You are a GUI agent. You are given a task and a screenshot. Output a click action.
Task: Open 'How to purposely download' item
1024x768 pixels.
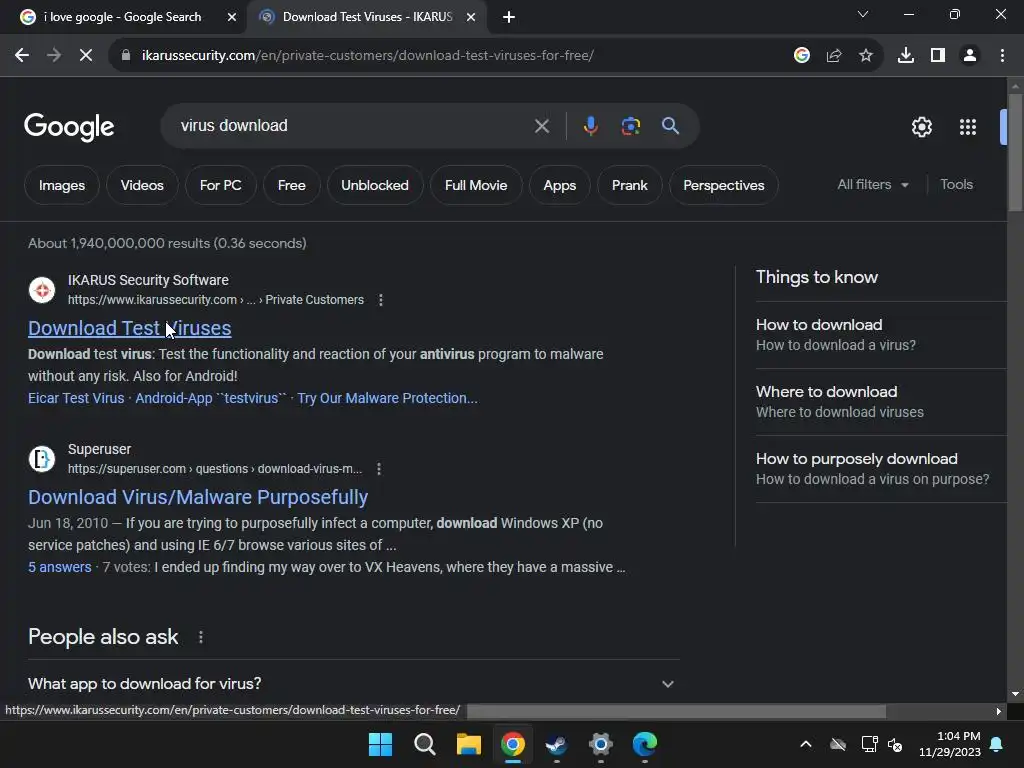pyautogui.click(x=880, y=469)
